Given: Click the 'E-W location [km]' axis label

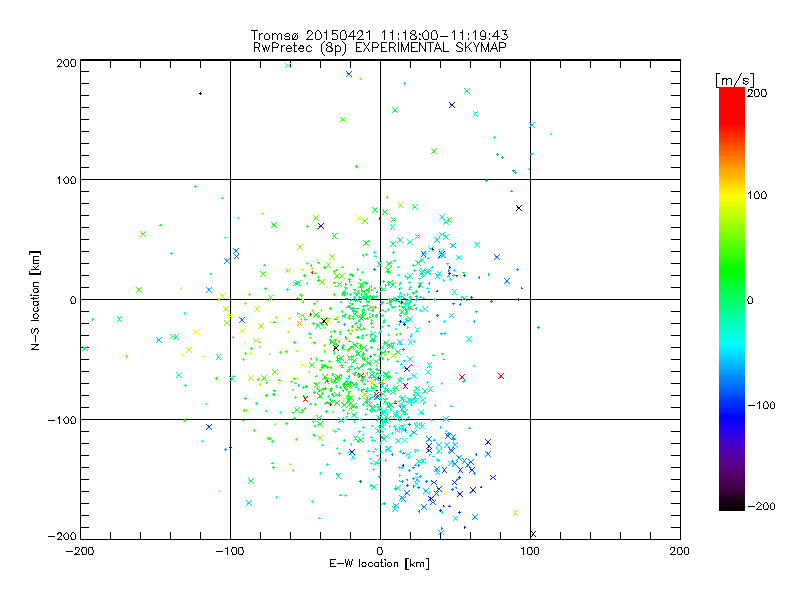Looking at the screenshot, I should click(379, 564).
